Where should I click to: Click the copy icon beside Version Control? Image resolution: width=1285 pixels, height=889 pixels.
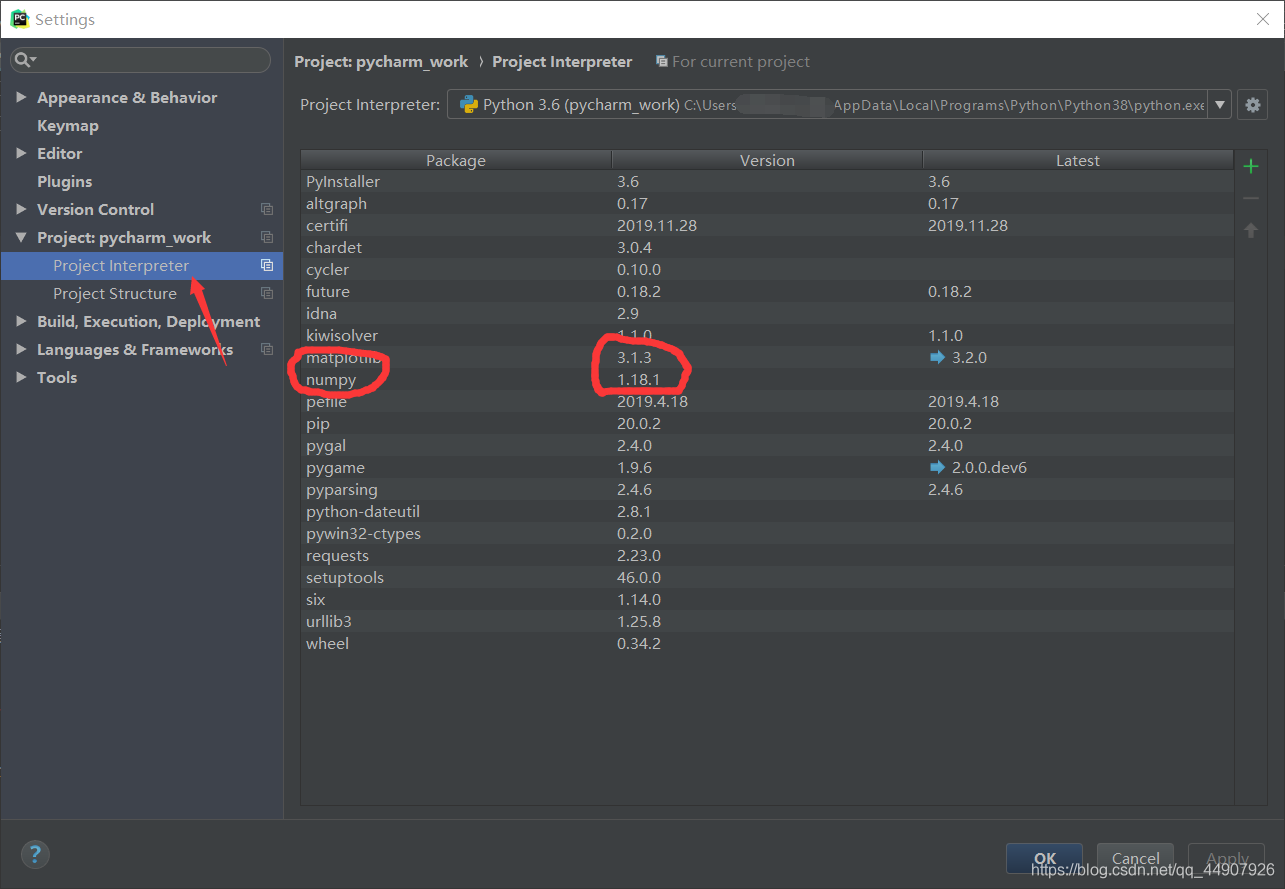pos(266,209)
